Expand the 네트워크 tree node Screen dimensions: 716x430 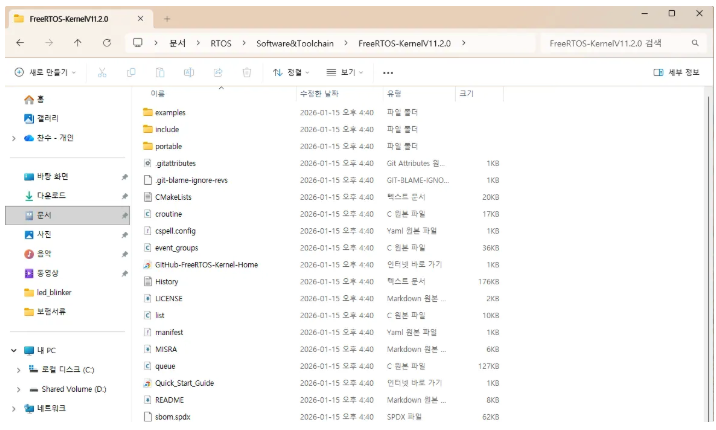point(14,409)
